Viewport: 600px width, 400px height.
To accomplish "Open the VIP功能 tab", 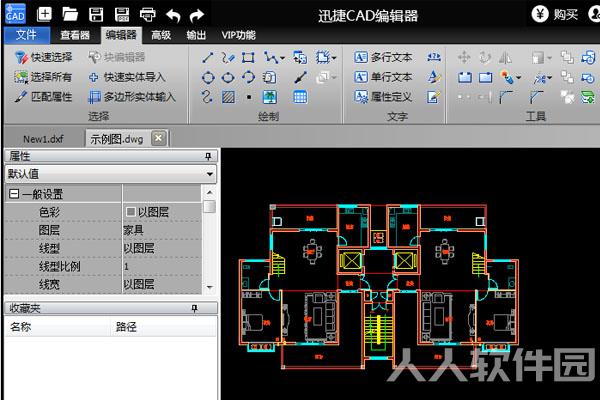I will click(x=238, y=36).
